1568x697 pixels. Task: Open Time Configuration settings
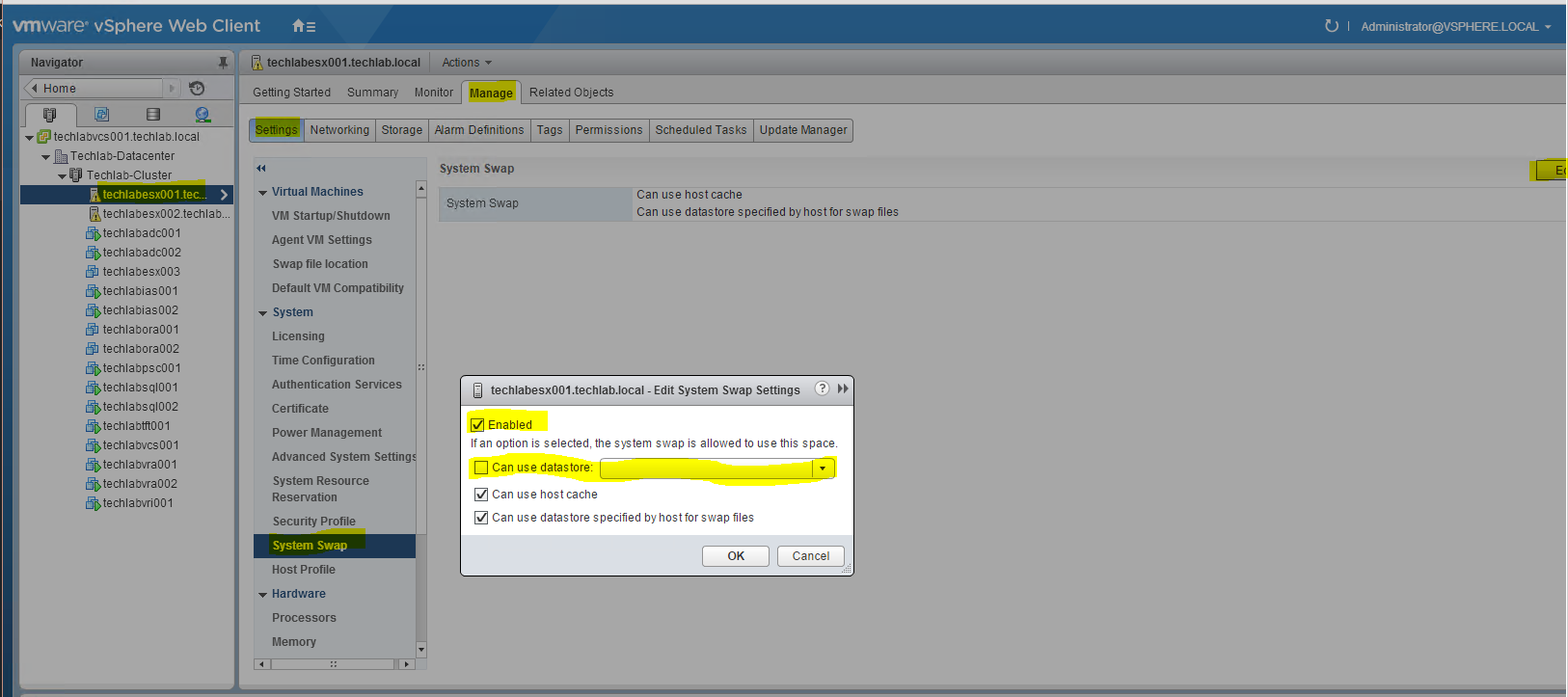[x=323, y=361]
